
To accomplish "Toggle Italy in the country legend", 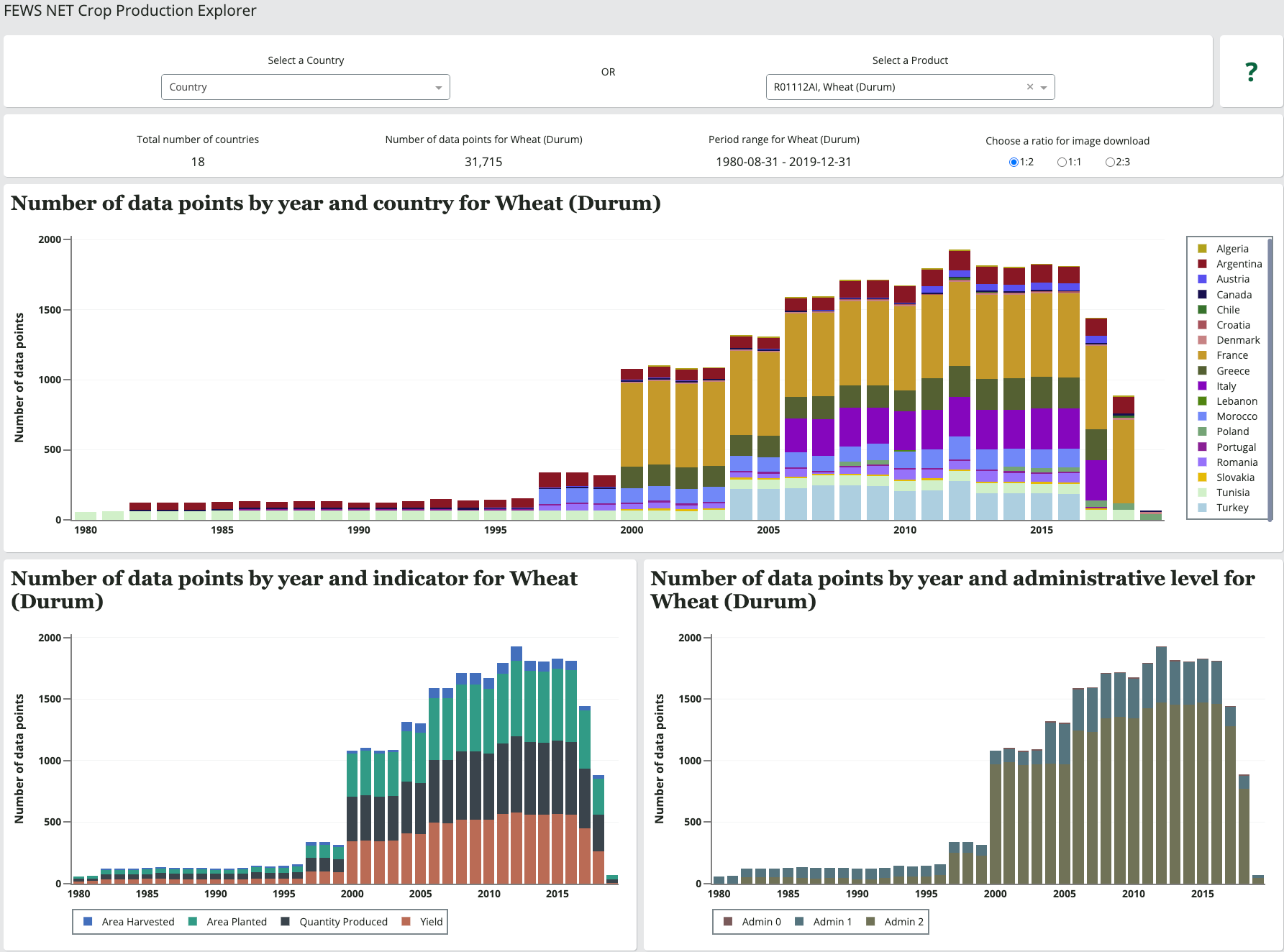I will click(x=1226, y=386).
